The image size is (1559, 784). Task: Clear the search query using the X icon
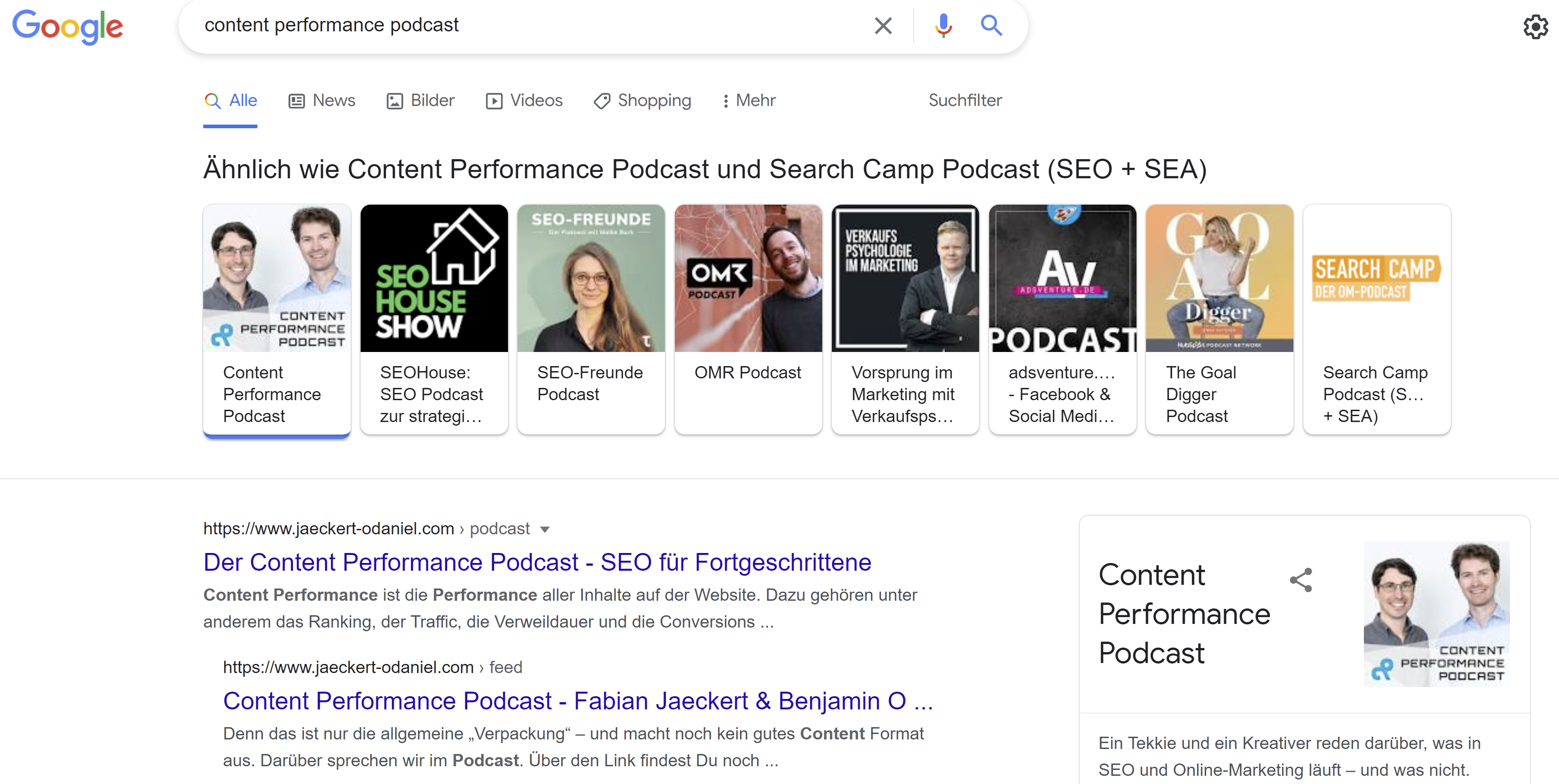[883, 25]
